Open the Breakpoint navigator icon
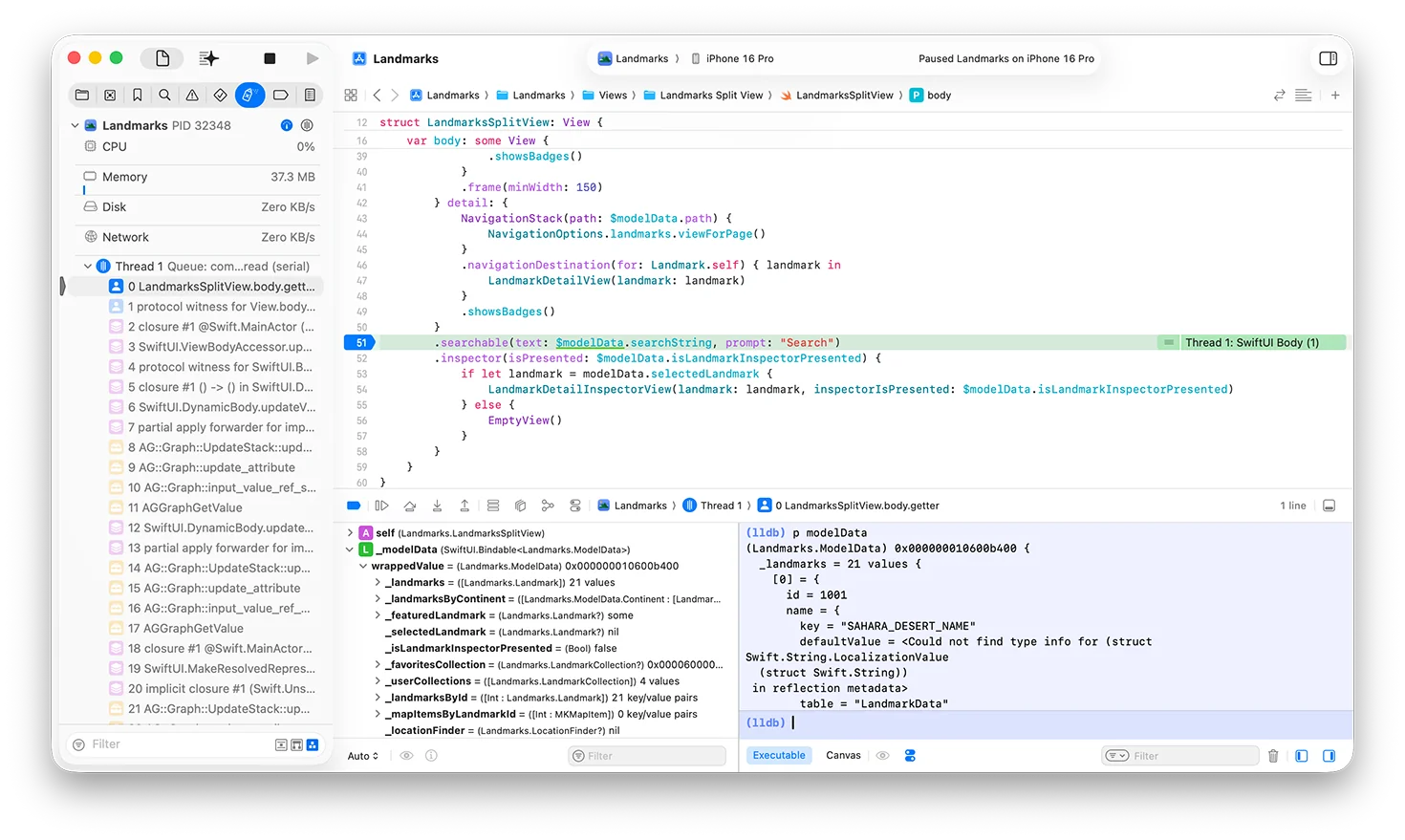The image size is (1405, 840). 280,95
